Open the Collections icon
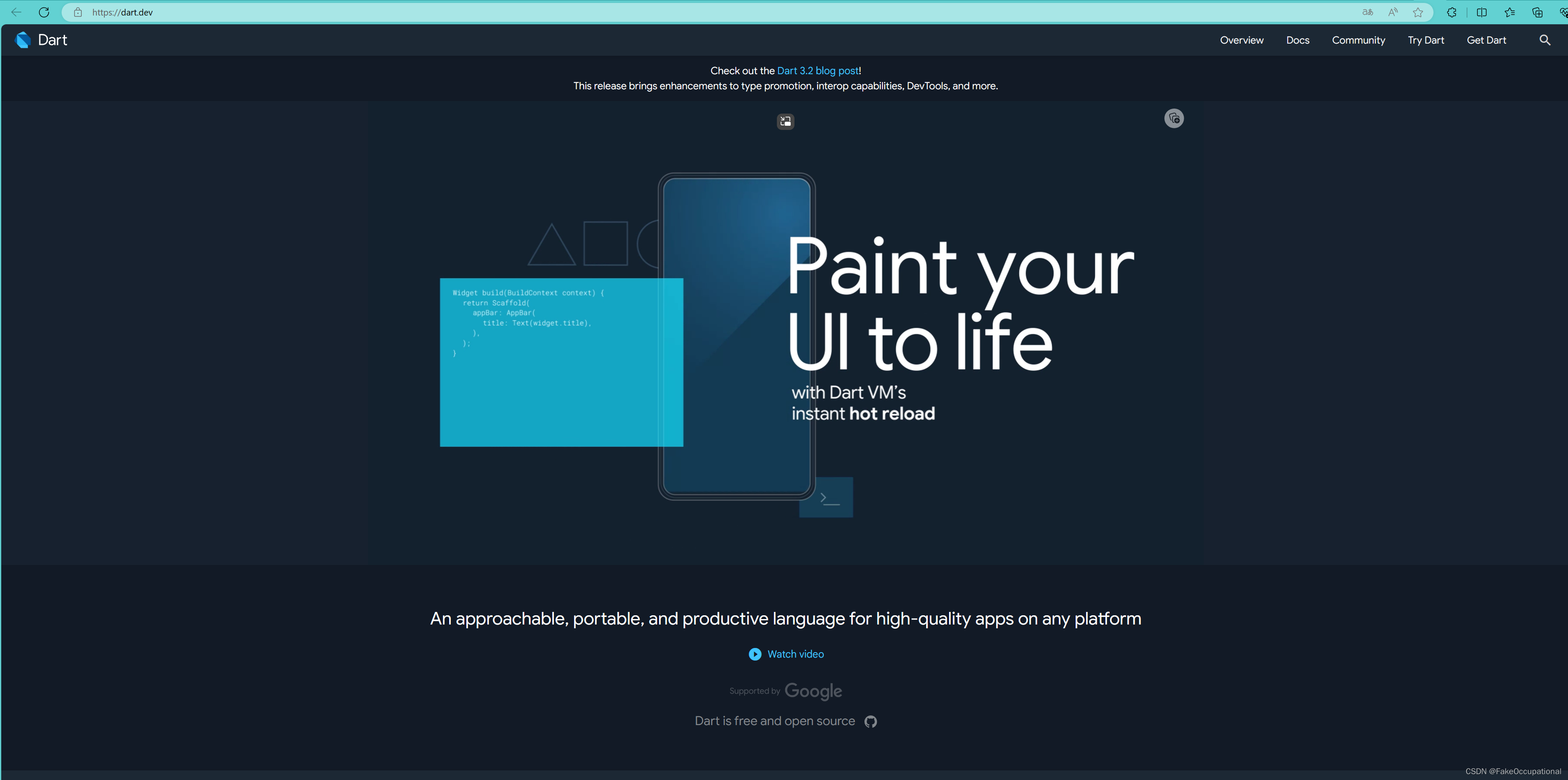 [x=1537, y=12]
